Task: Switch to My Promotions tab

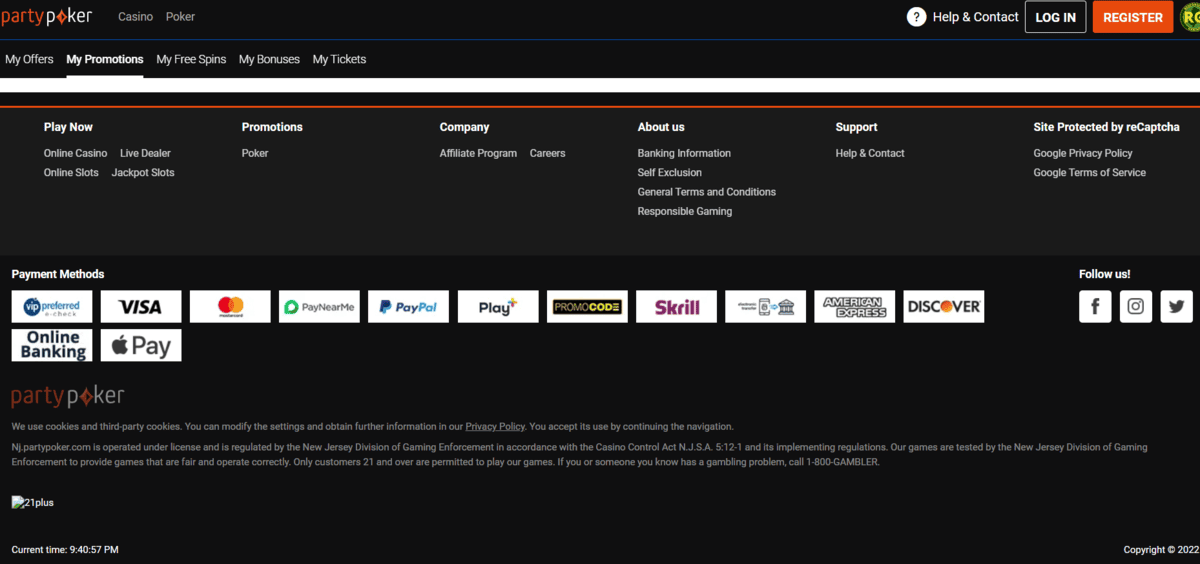Action: click(x=105, y=59)
